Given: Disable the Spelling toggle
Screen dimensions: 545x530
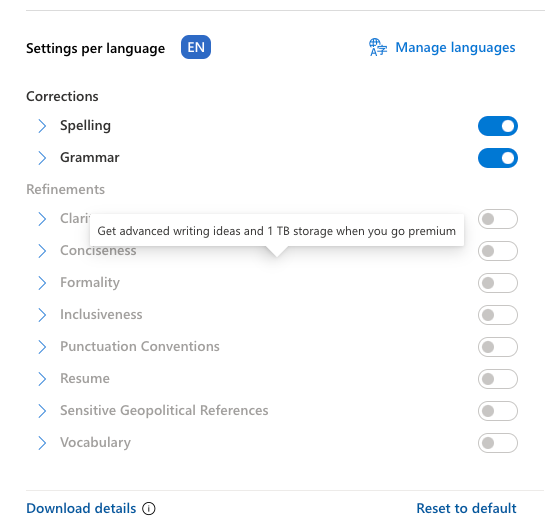Looking at the screenshot, I should (x=498, y=126).
